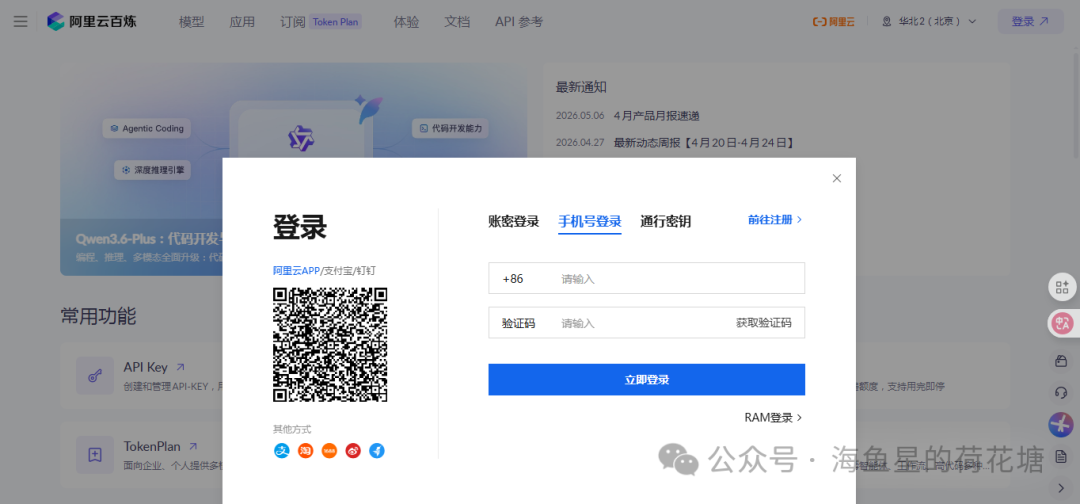Click the API Key key icon
The height and width of the screenshot is (504, 1080).
point(95,375)
